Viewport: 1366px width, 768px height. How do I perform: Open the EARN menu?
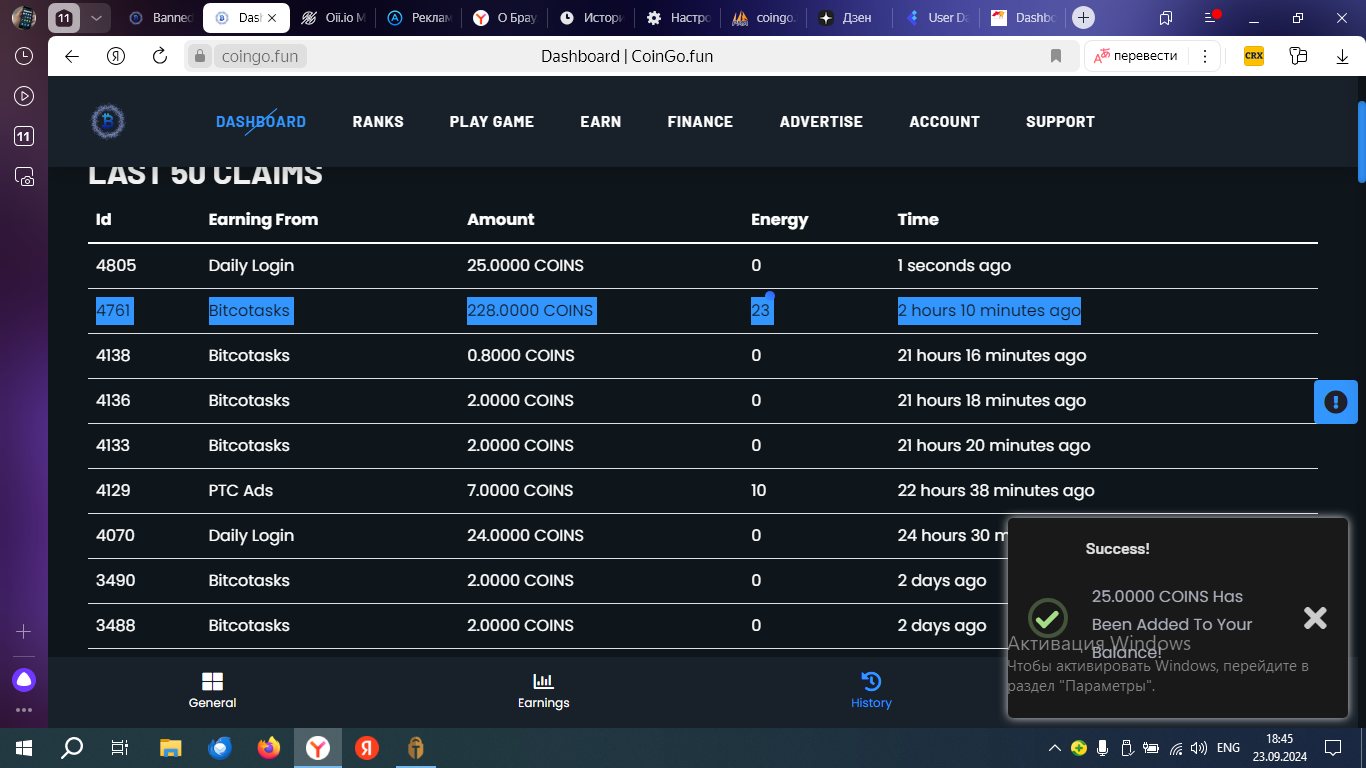601,122
